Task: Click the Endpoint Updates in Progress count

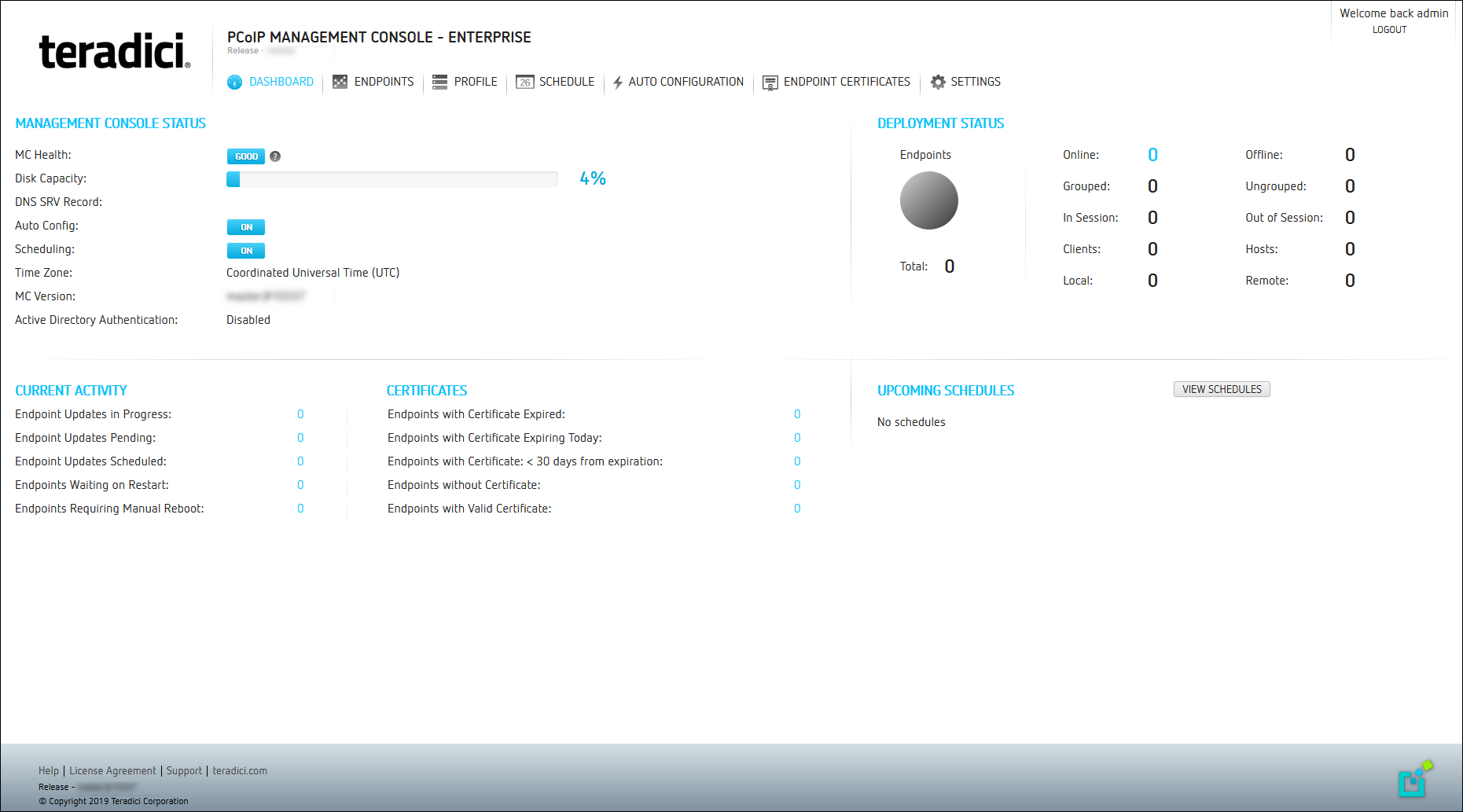Action: coord(300,414)
